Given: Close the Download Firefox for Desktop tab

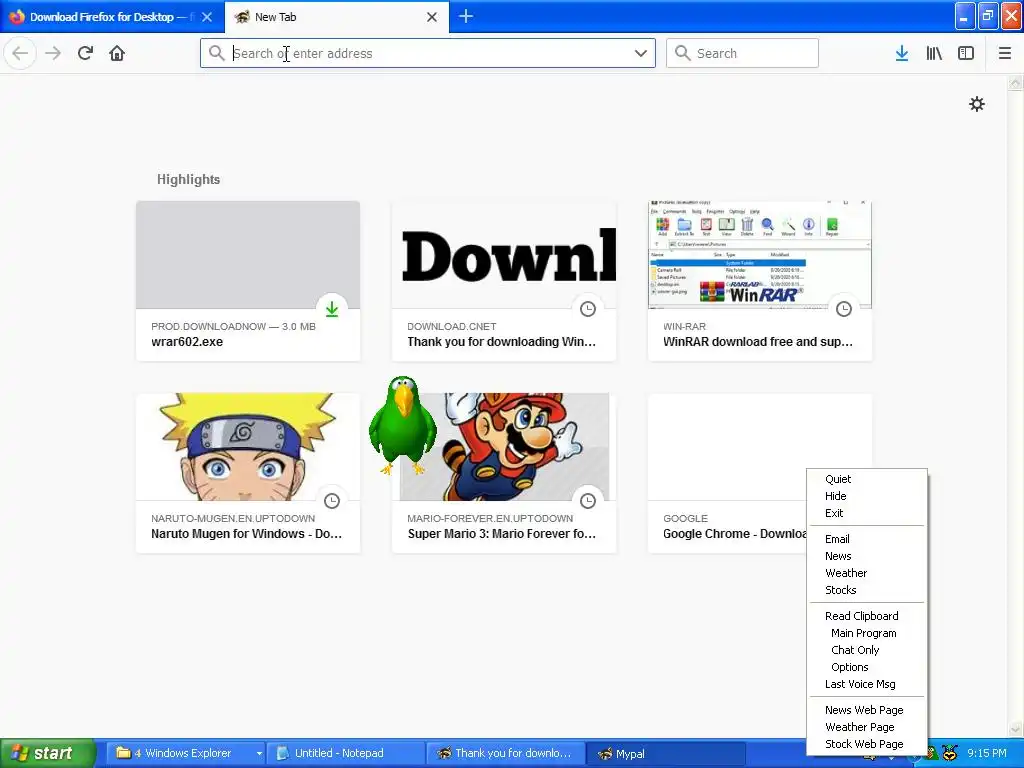Looking at the screenshot, I should [206, 17].
